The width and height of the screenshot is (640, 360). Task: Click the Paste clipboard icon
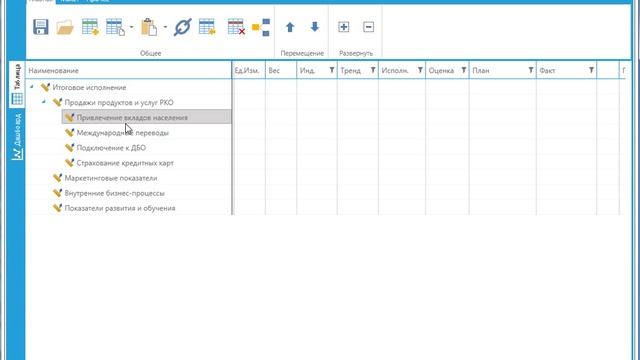[149, 27]
